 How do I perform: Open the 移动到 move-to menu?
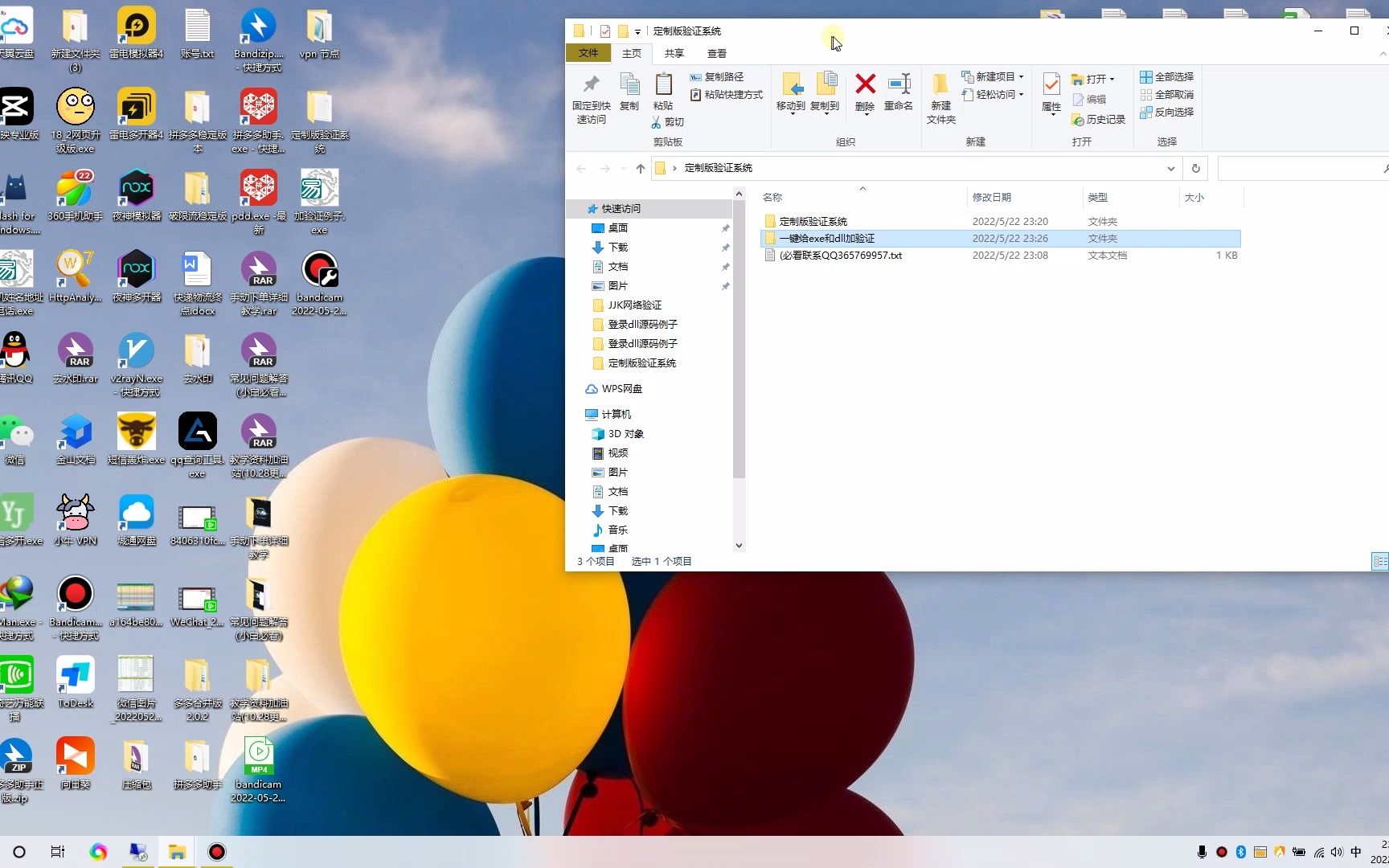point(791,93)
